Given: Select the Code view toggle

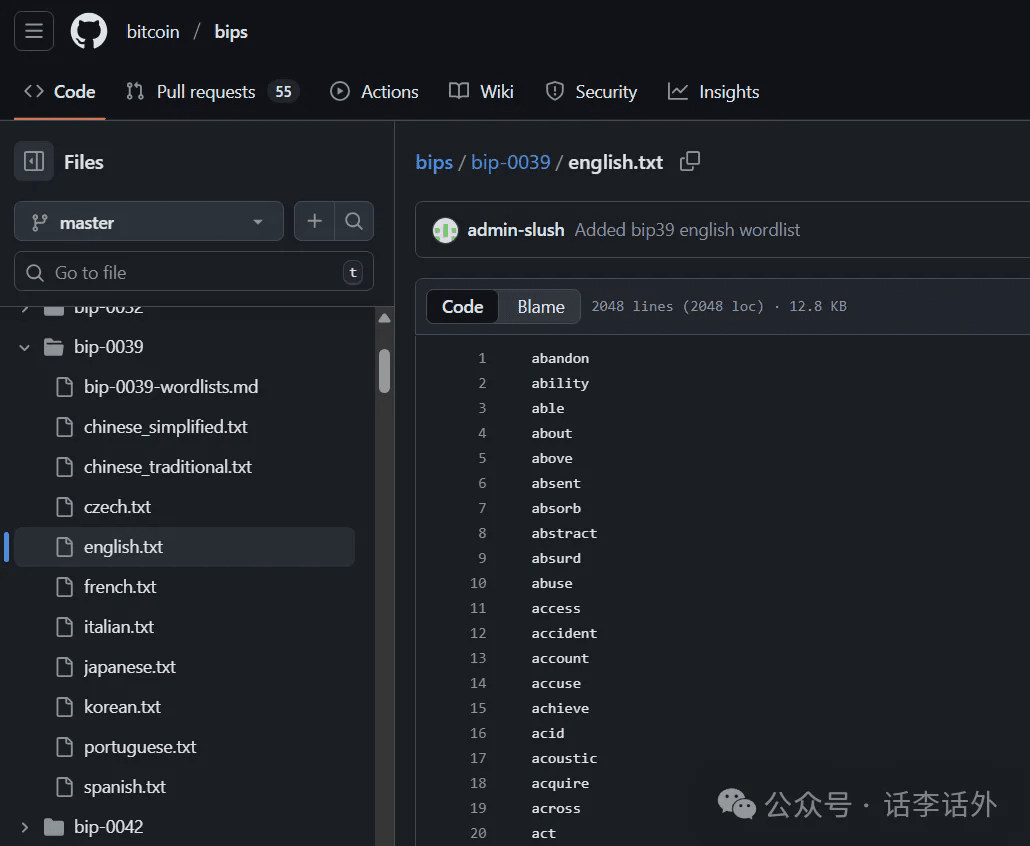Looking at the screenshot, I should point(462,307).
